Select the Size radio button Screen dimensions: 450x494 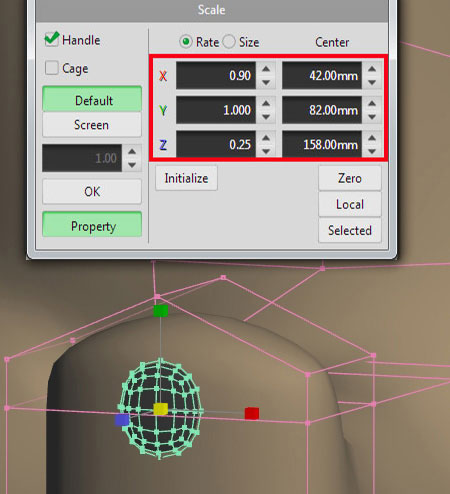pos(229,42)
